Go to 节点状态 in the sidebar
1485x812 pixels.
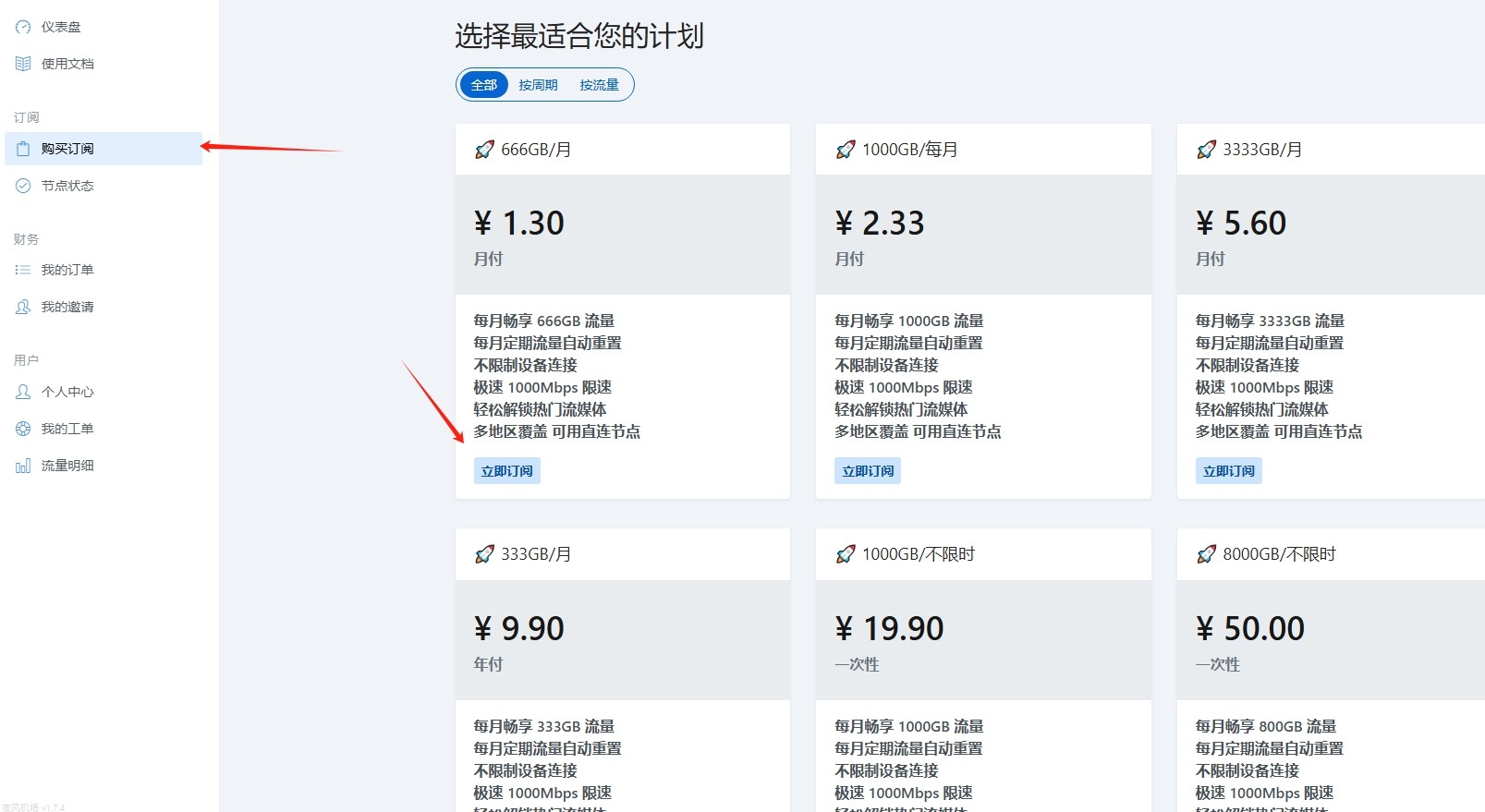click(67, 186)
